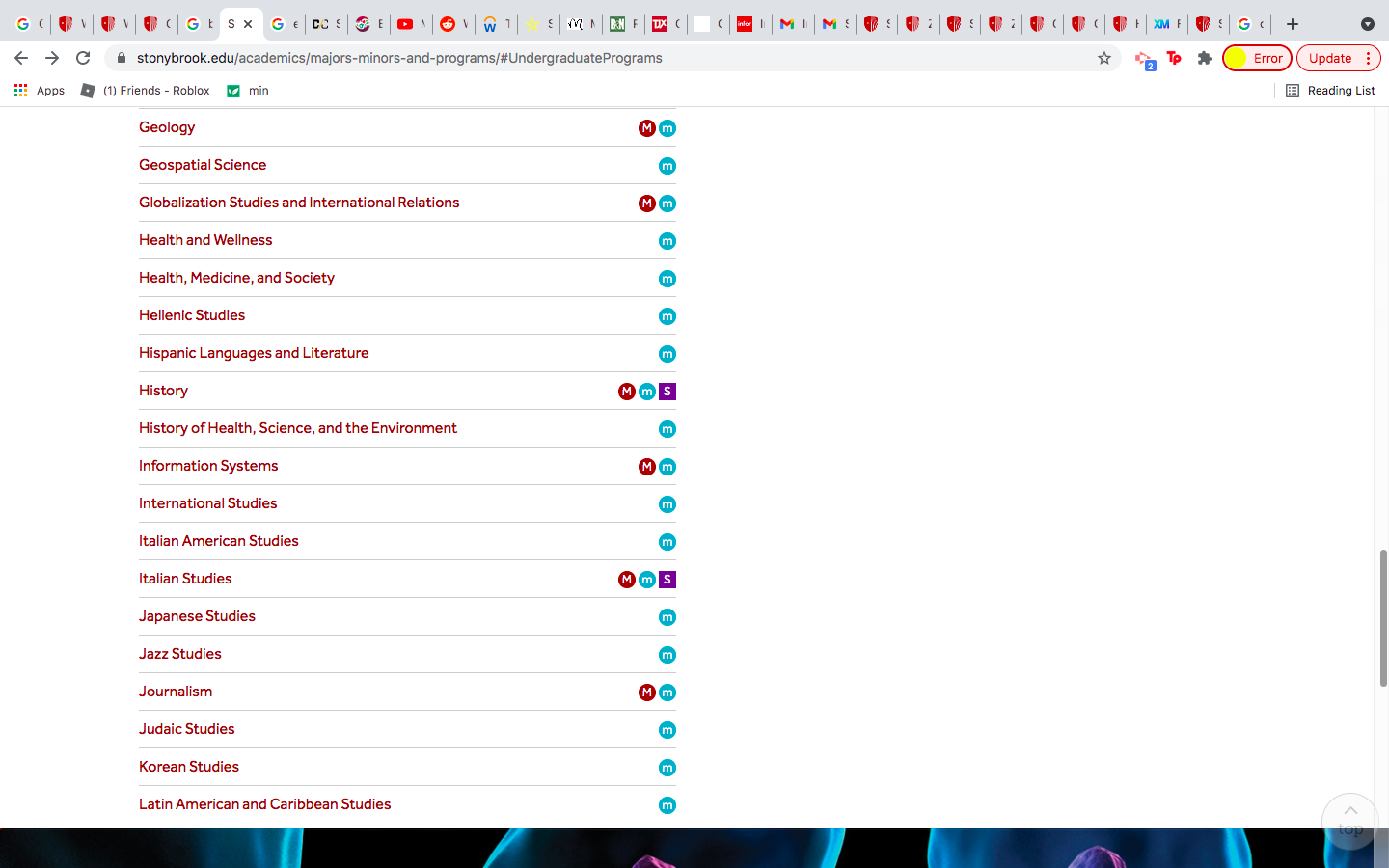This screenshot has width=1389, height=868.
Task: Click the purple S badge in the Italian Studies row
Action: (667, 580)
